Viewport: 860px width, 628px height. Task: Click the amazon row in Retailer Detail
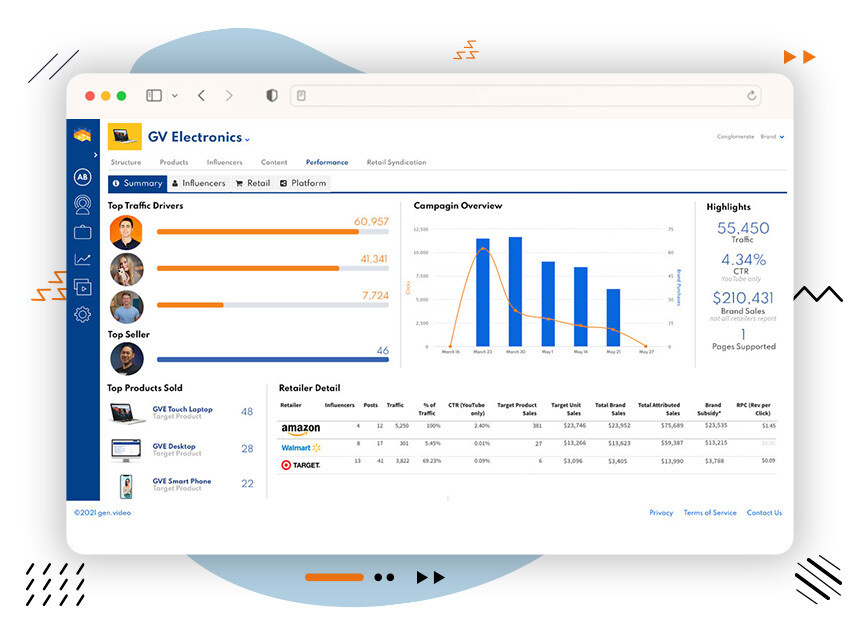click(300, 428)
